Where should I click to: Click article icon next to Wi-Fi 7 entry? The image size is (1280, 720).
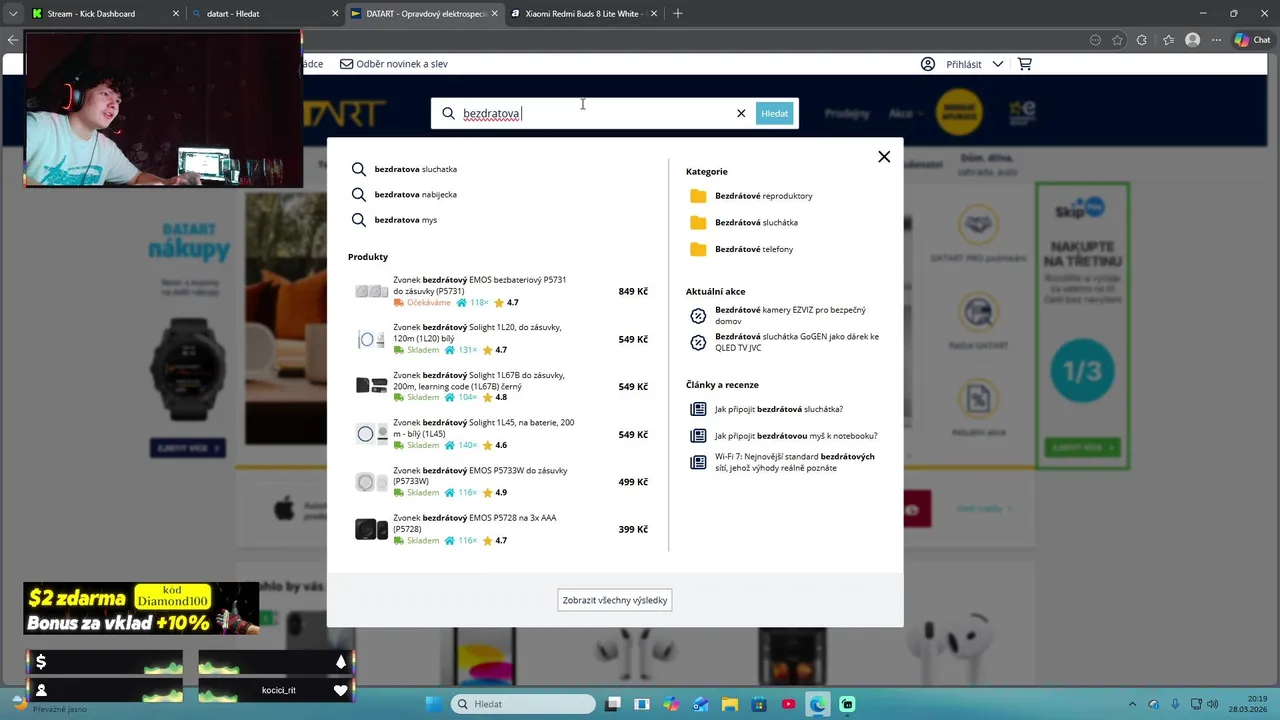point(698,462)
